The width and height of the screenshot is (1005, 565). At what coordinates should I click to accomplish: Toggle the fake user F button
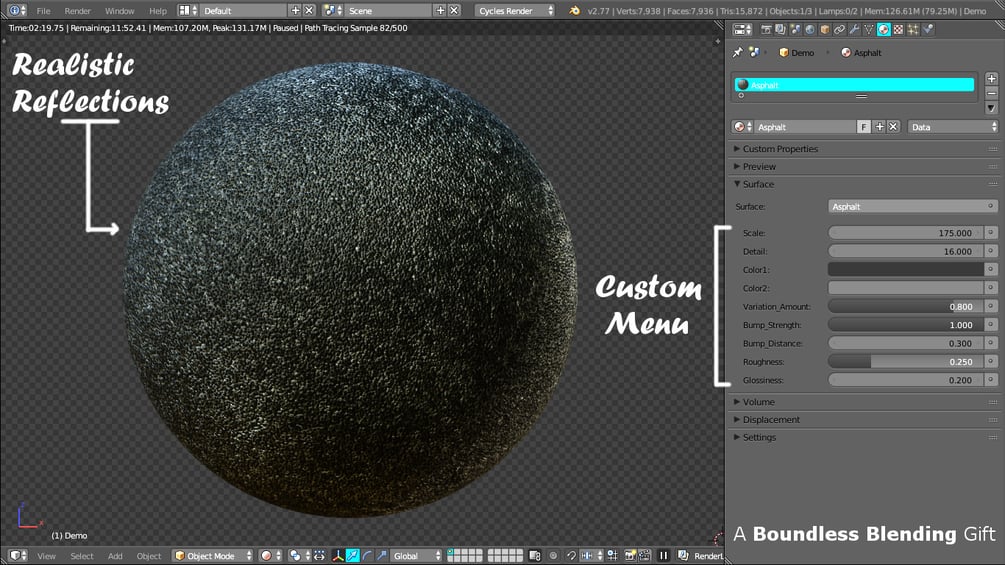(x=864, y=127)
